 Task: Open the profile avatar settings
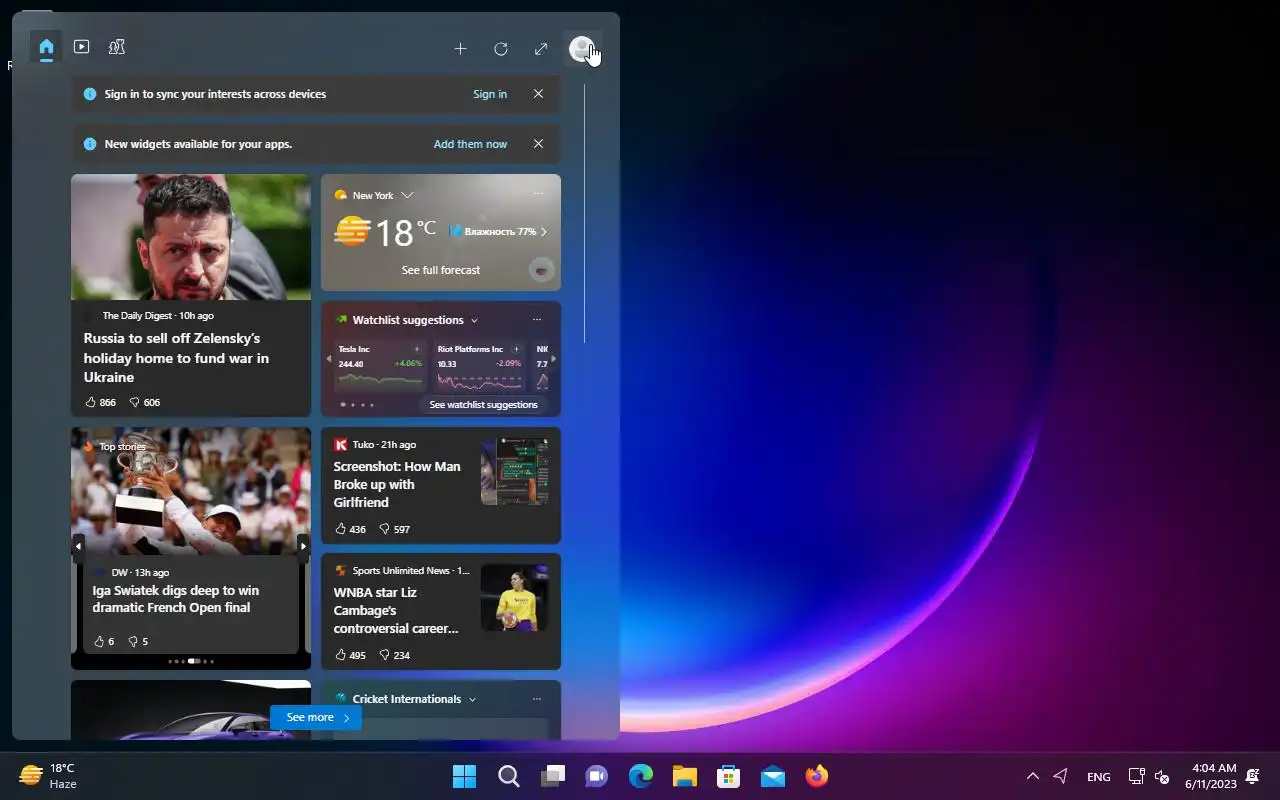(x=581, y=48)
